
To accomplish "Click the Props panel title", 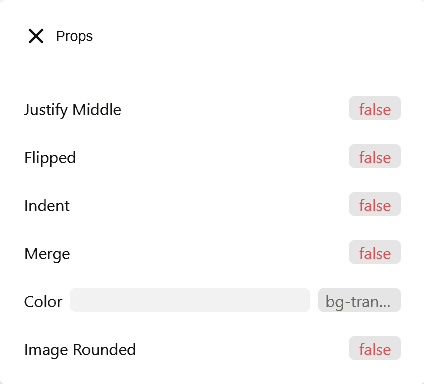I will tap(74, 36).
